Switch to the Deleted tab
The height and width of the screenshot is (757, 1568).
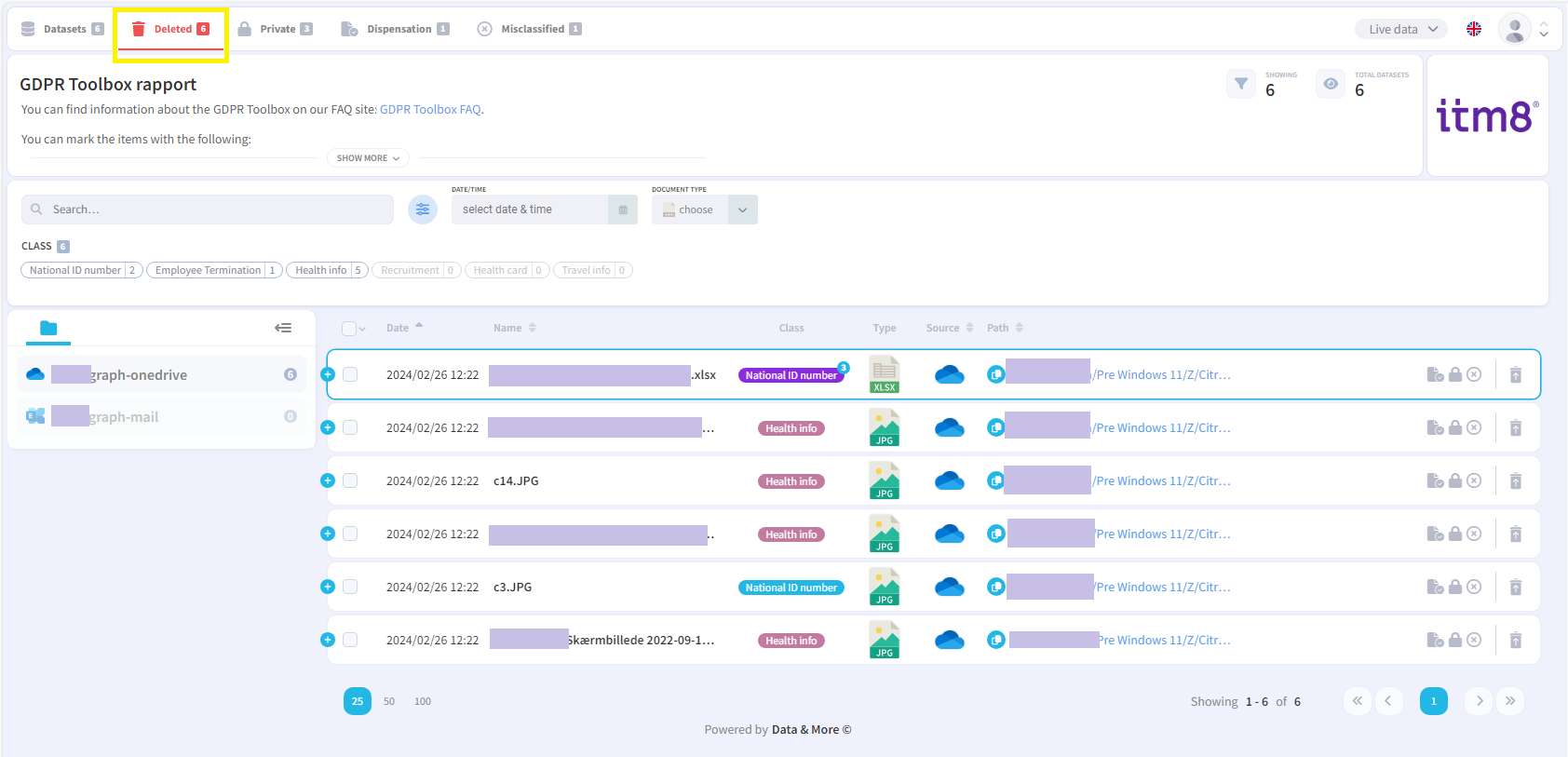(170, 29)
